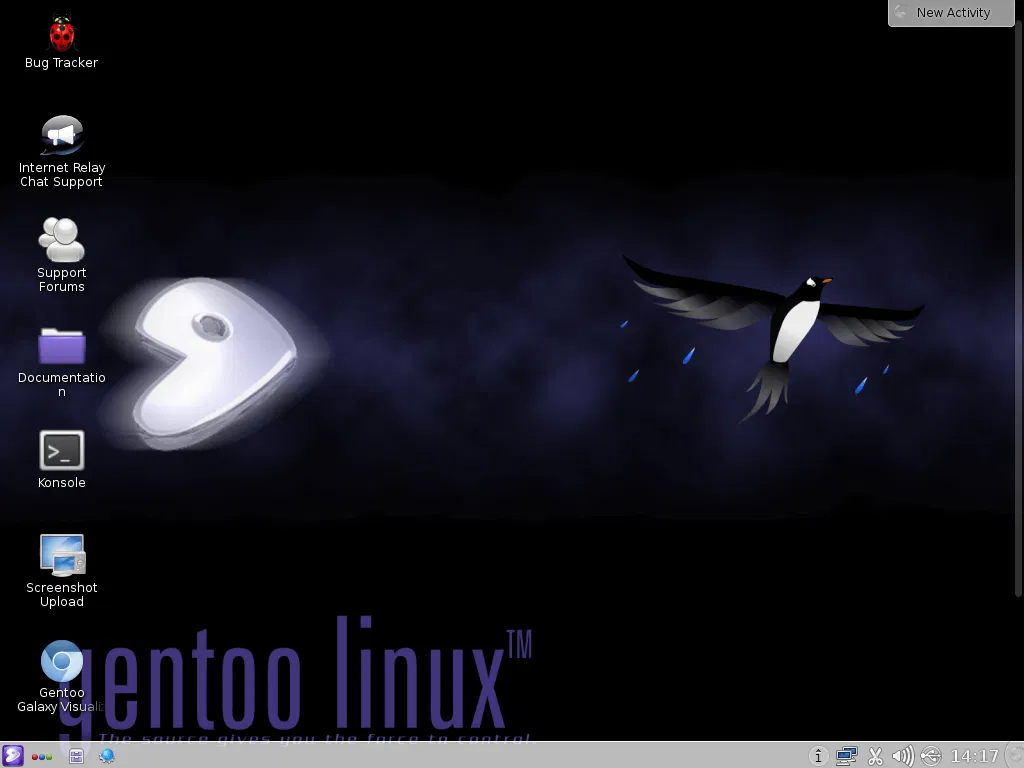Viewport: 1024px width, 768px height.
Task: Launch Internet Relay Chat Support shortcut
Action: point(61,135)
